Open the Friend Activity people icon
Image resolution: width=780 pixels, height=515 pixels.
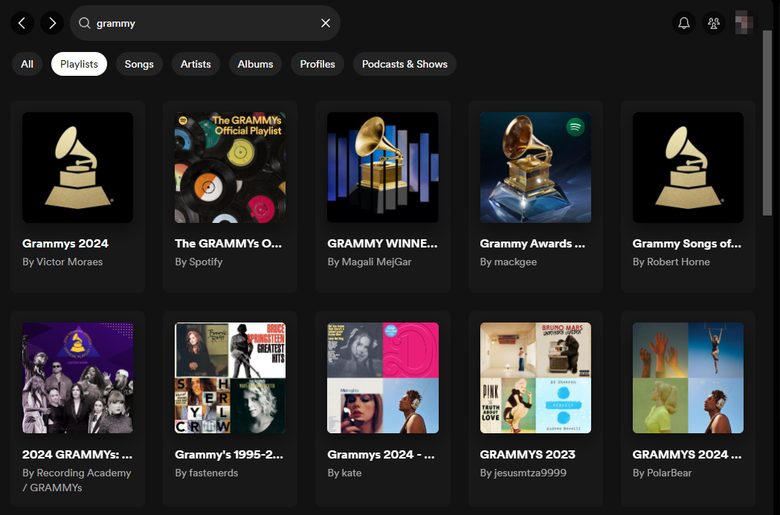tap(713, 23)
